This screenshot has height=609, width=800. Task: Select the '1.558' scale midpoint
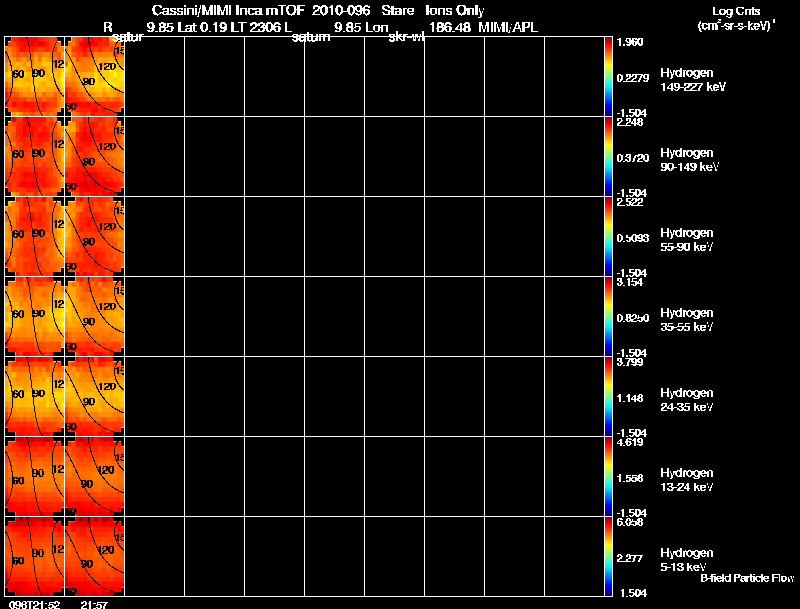point(630,478)
